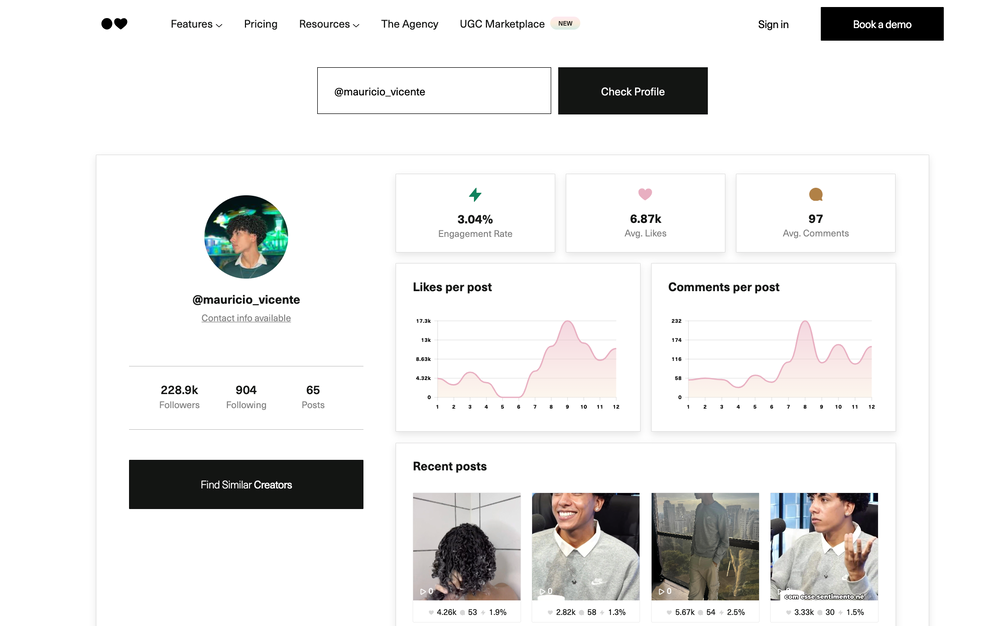Click the pink heart Avg. Likes icon
The image size is (1000, 626).
click(x=645, y=195)
